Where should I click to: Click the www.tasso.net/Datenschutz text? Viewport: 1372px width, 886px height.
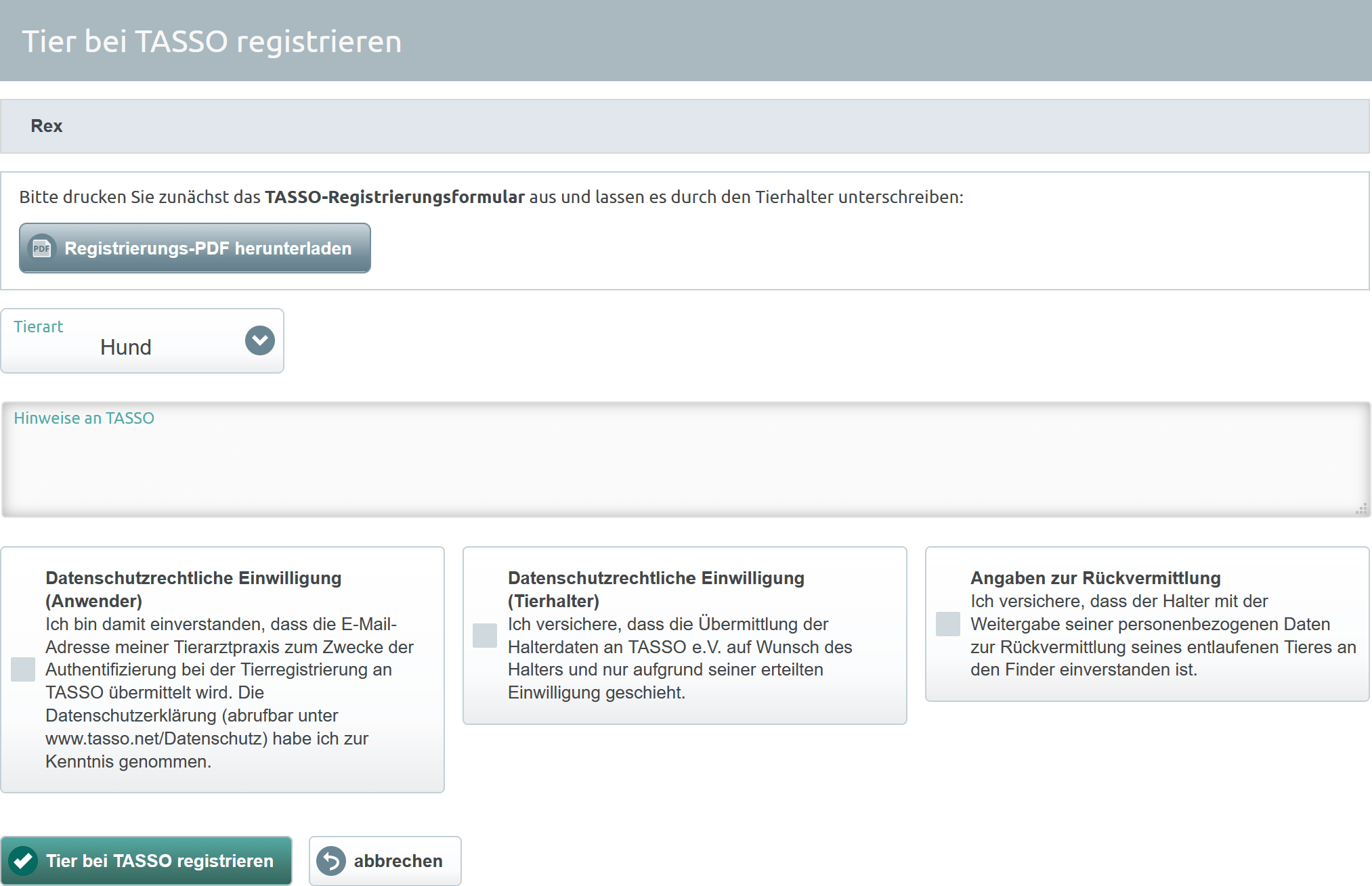tap(156, 738)
